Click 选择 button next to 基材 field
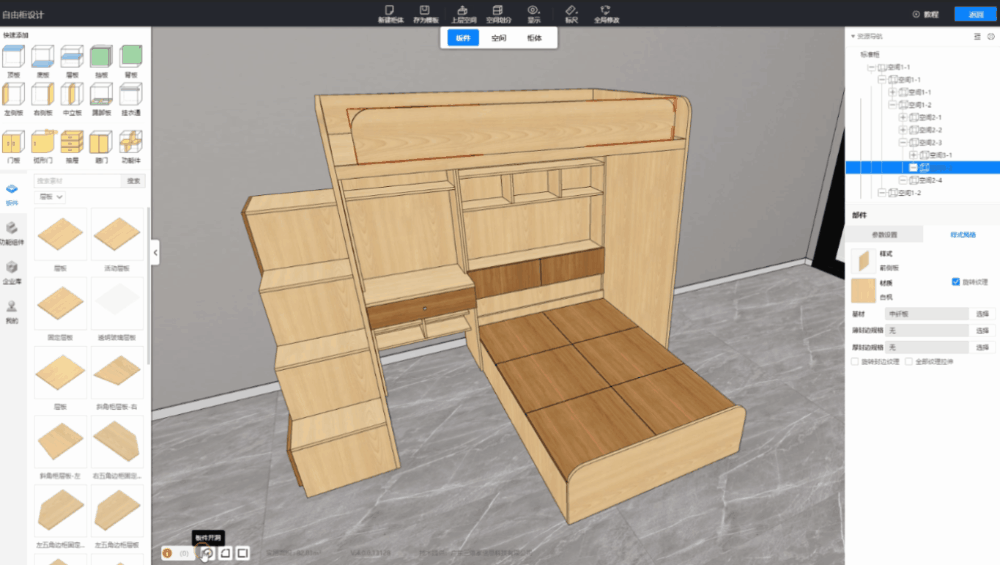Image resolution: width=1000 pixels, height=565 pixels. [982, 313]
